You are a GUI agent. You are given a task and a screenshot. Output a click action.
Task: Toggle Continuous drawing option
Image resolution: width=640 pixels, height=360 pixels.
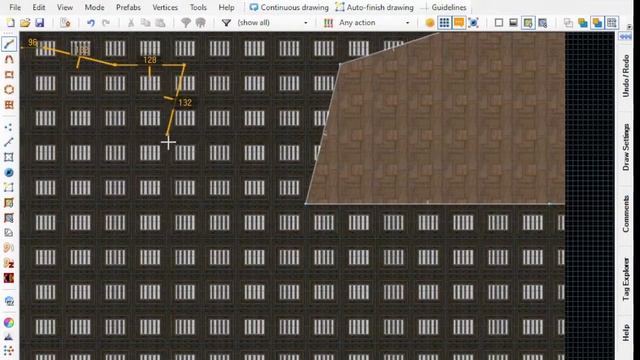tap(289, 7)
